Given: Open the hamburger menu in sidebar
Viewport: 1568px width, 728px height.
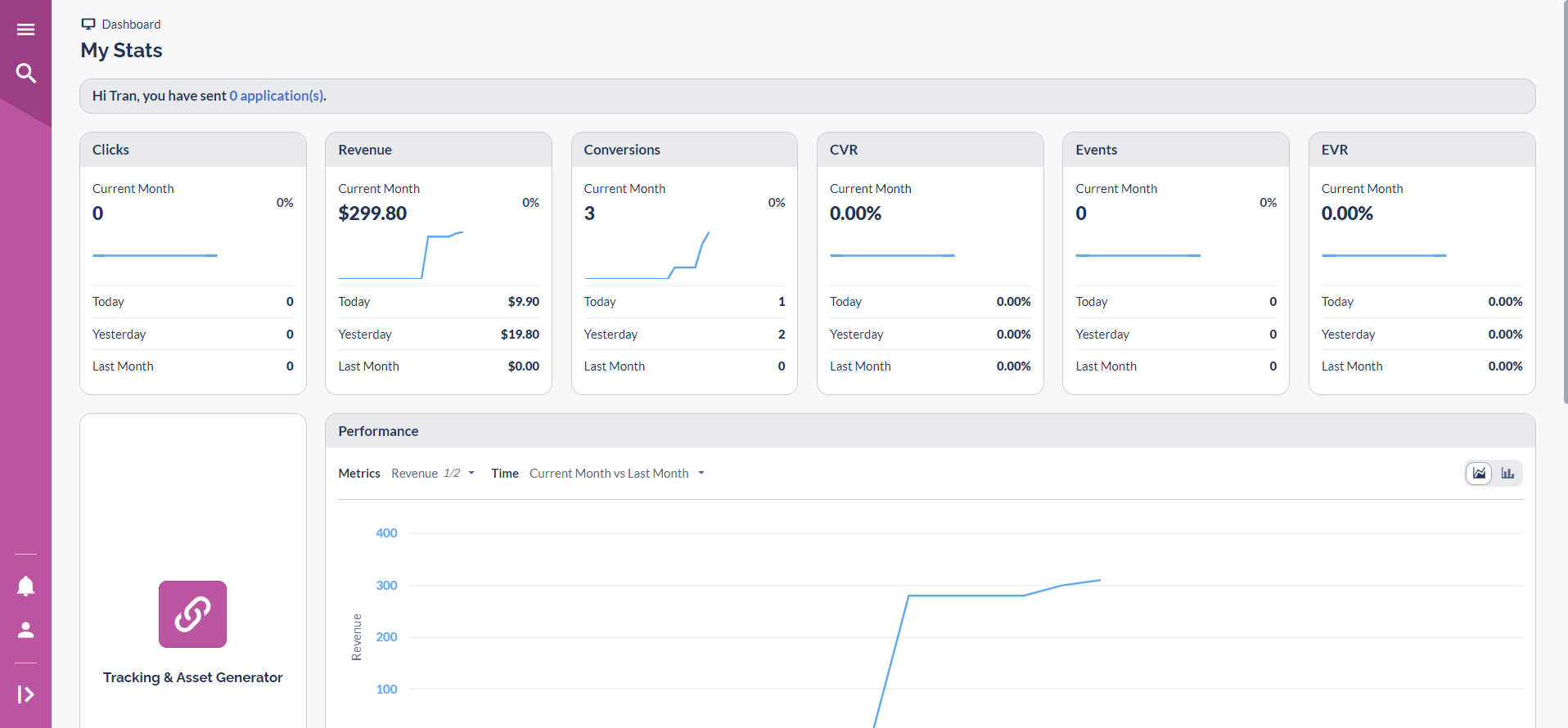Looking at the screenshot, I should (x=25, y=29).
